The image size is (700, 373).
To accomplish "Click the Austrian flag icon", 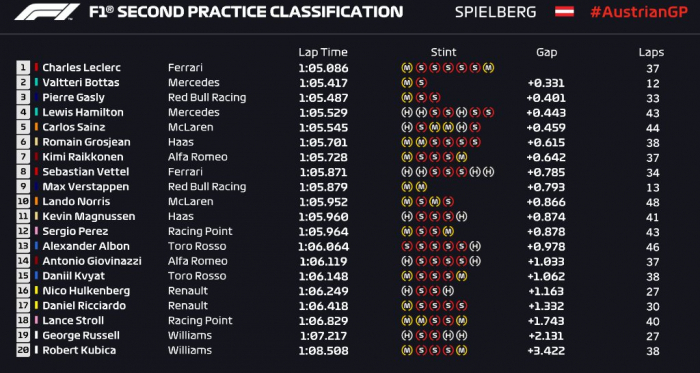I will click(564, 12).
